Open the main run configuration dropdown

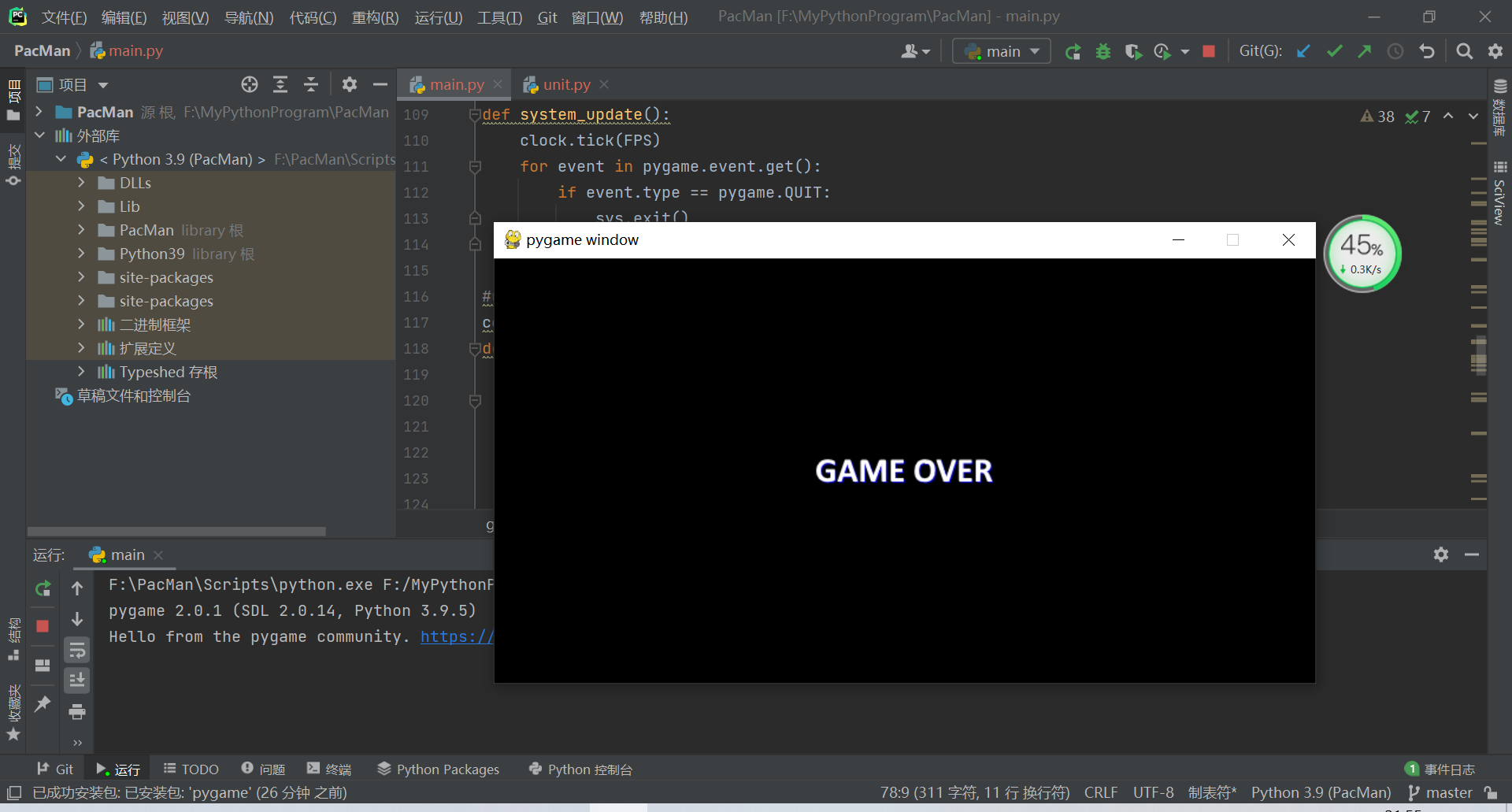pyautogui.click(x=1002, y=51)
